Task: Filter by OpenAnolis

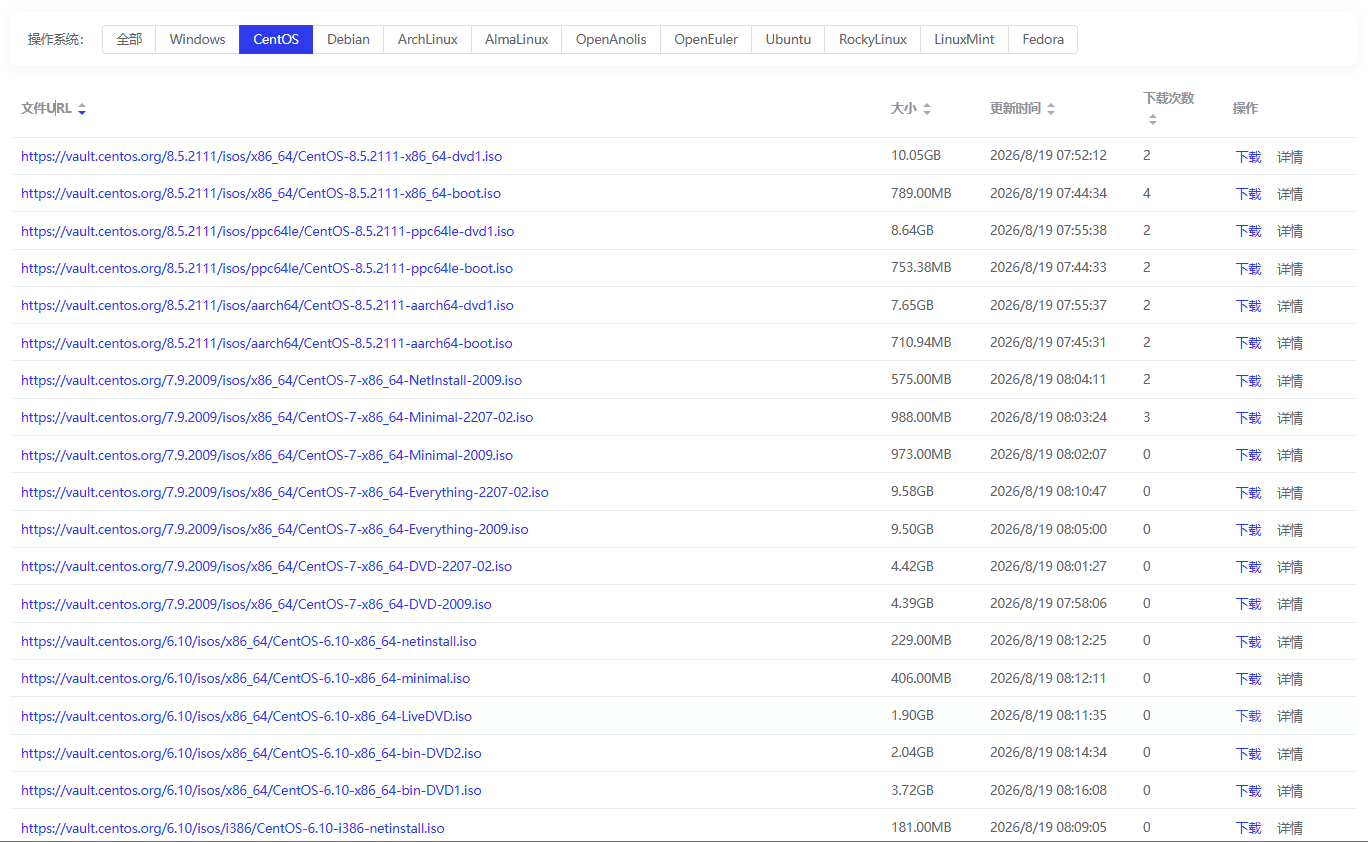Action: pyautogui.click(x=611, y=40)
